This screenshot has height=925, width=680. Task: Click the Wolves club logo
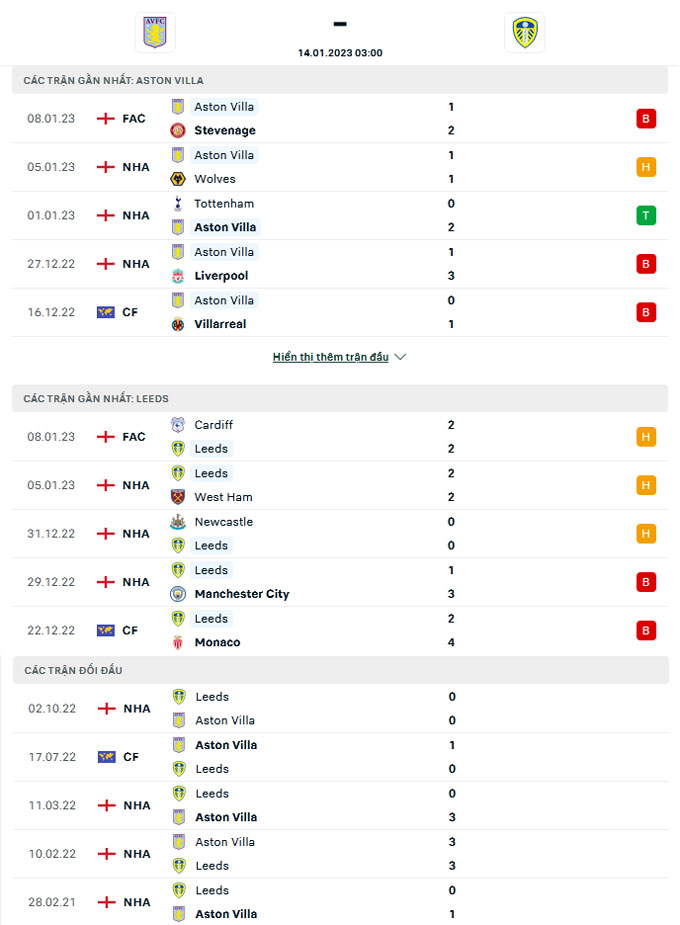178,179
